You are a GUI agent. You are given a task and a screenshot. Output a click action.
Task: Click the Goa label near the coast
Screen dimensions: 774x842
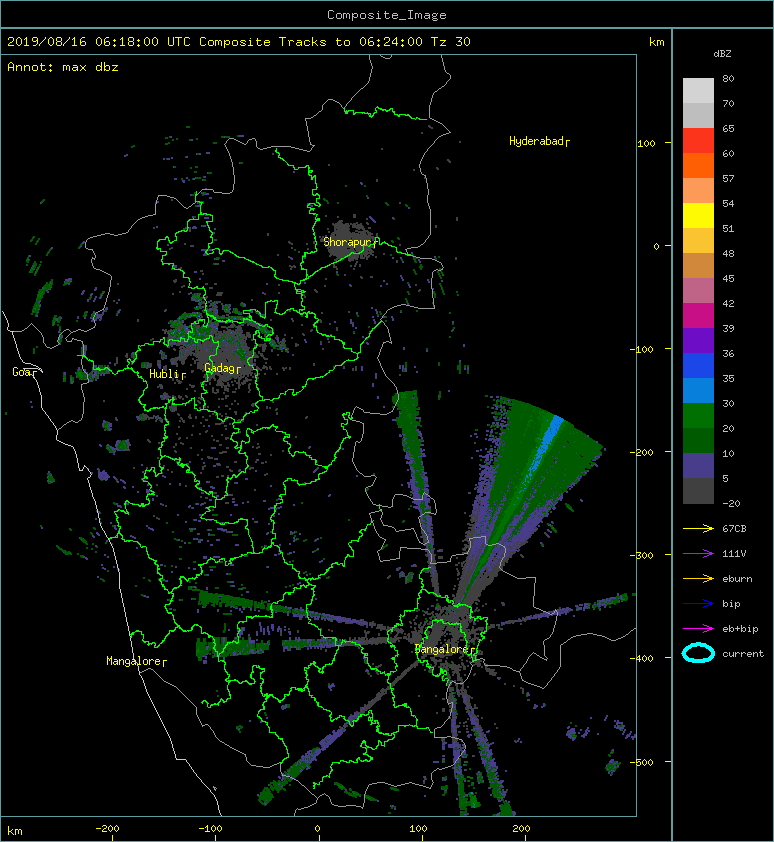click(23, 372)
